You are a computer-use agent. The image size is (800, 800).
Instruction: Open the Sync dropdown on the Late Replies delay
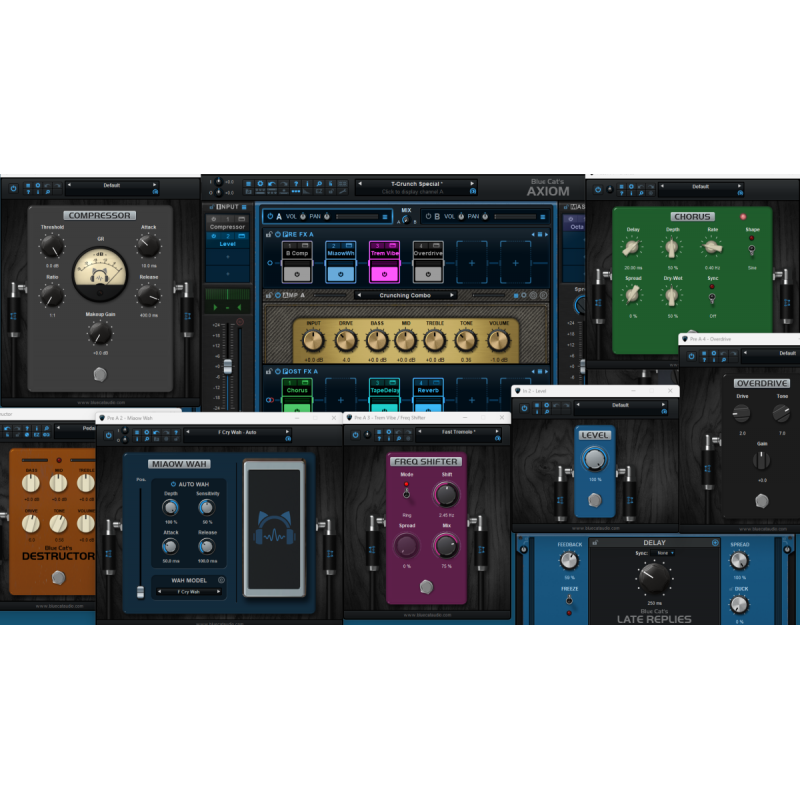point(663,553)
